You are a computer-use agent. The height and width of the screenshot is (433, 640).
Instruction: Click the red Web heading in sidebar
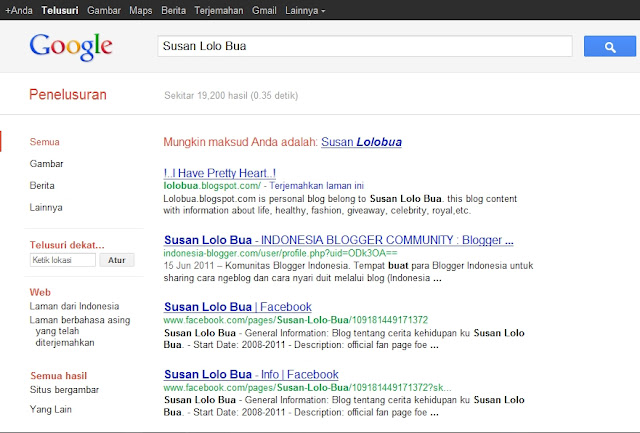pyautogui.click(x=40, y=292)
